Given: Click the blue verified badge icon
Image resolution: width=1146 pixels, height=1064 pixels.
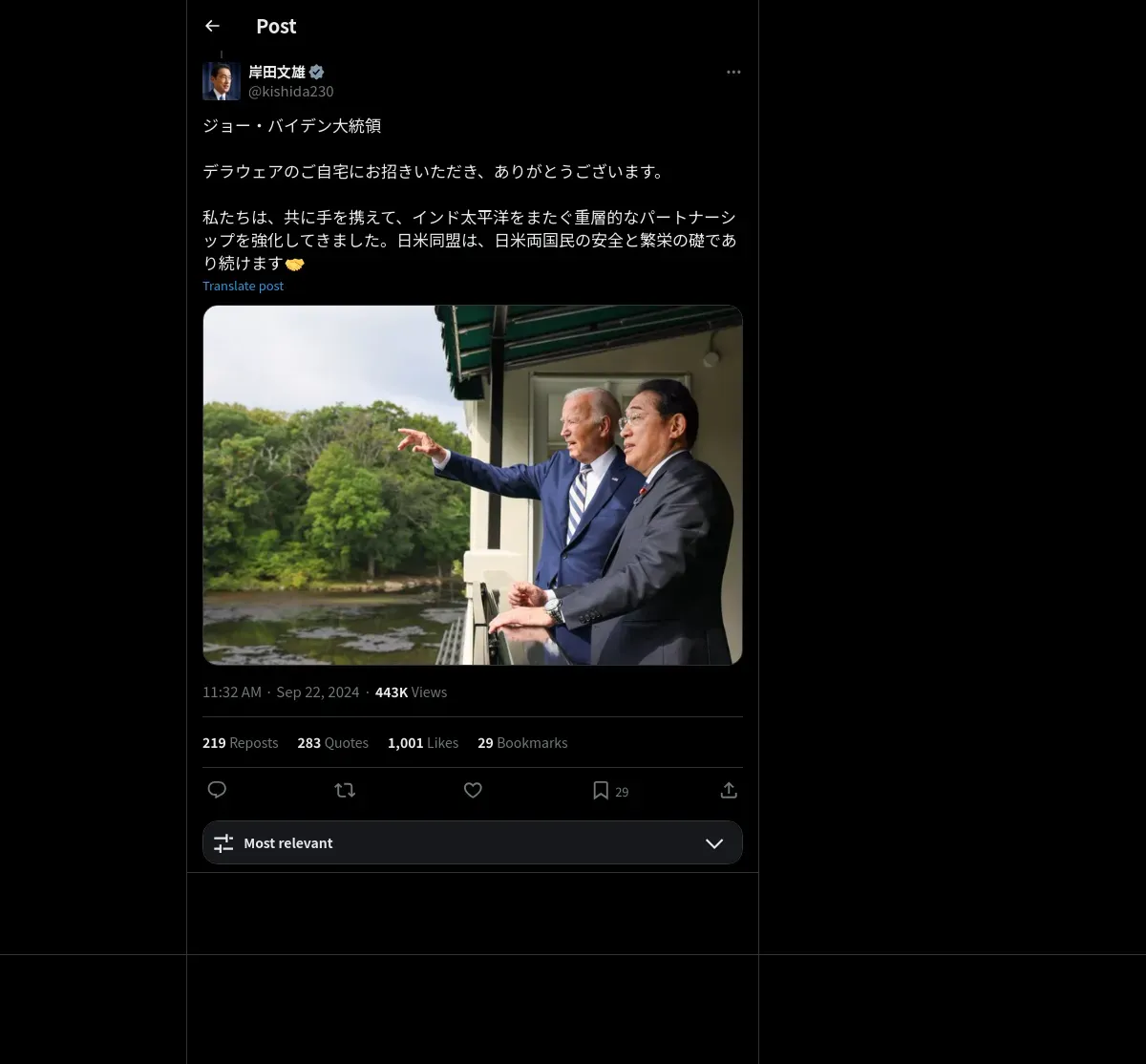Looking at the screenshot, I should pyautogui.click(x=316, y=72).
